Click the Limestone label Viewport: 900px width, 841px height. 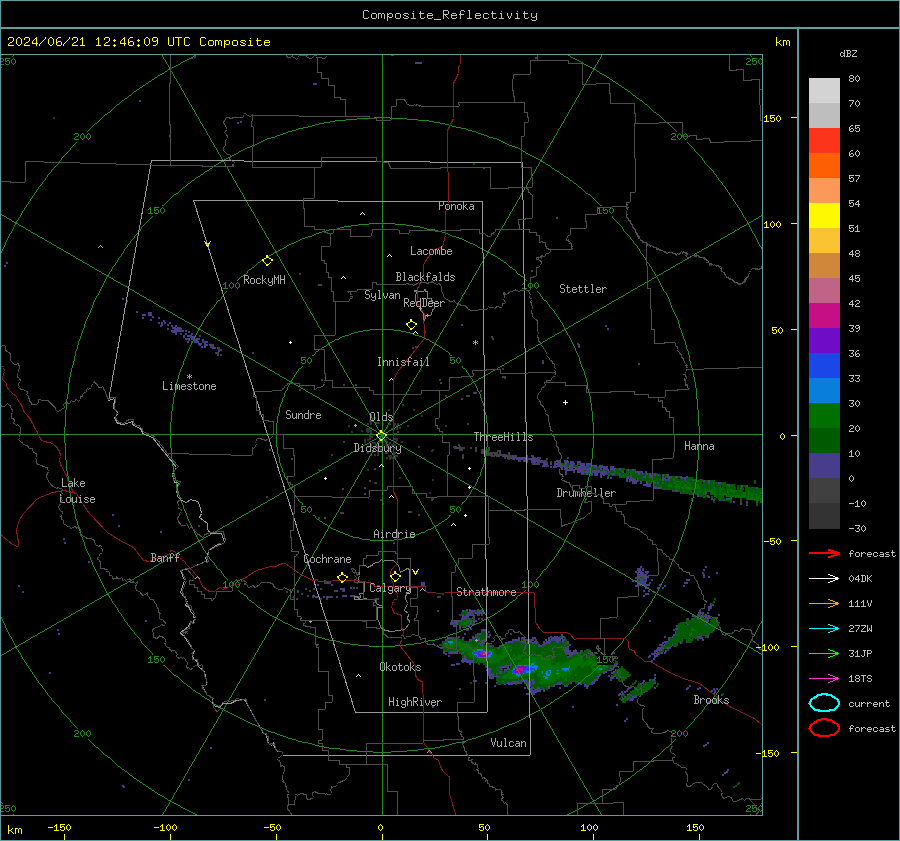coord(189,386)
